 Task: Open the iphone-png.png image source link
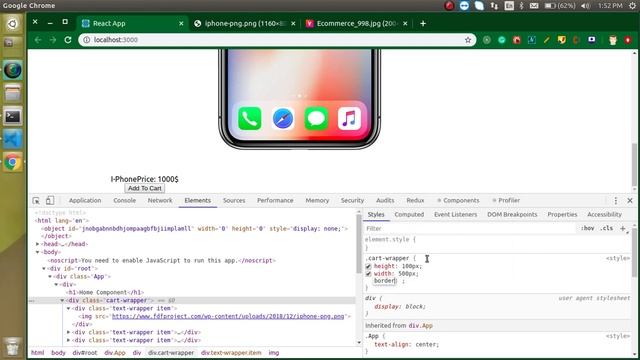coord(228,316)
